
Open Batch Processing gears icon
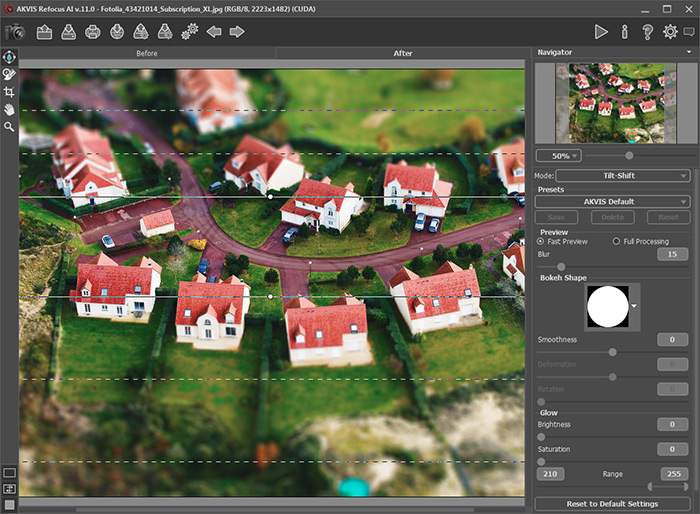tap(190, 32)
